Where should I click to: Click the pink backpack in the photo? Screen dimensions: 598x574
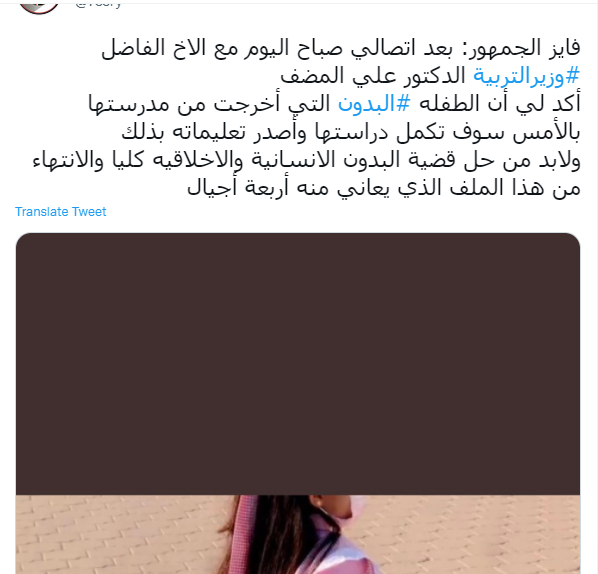[244, 534]
